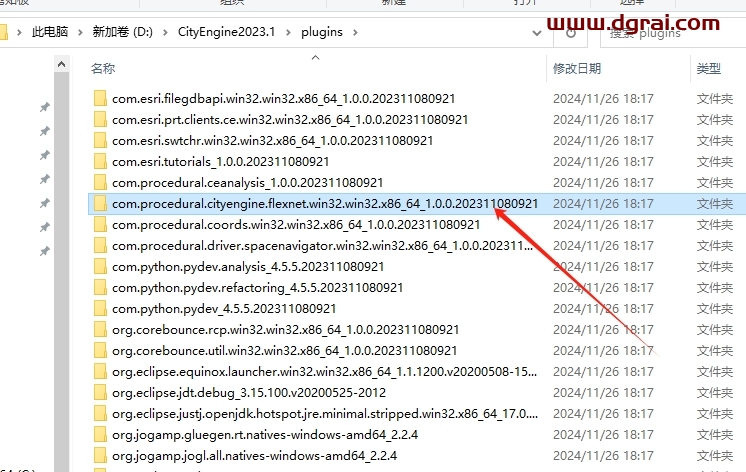
Task: Select org.corebounce.rcp.win32.win32.x86_64 folder name
Action: (x=285, y=329)
